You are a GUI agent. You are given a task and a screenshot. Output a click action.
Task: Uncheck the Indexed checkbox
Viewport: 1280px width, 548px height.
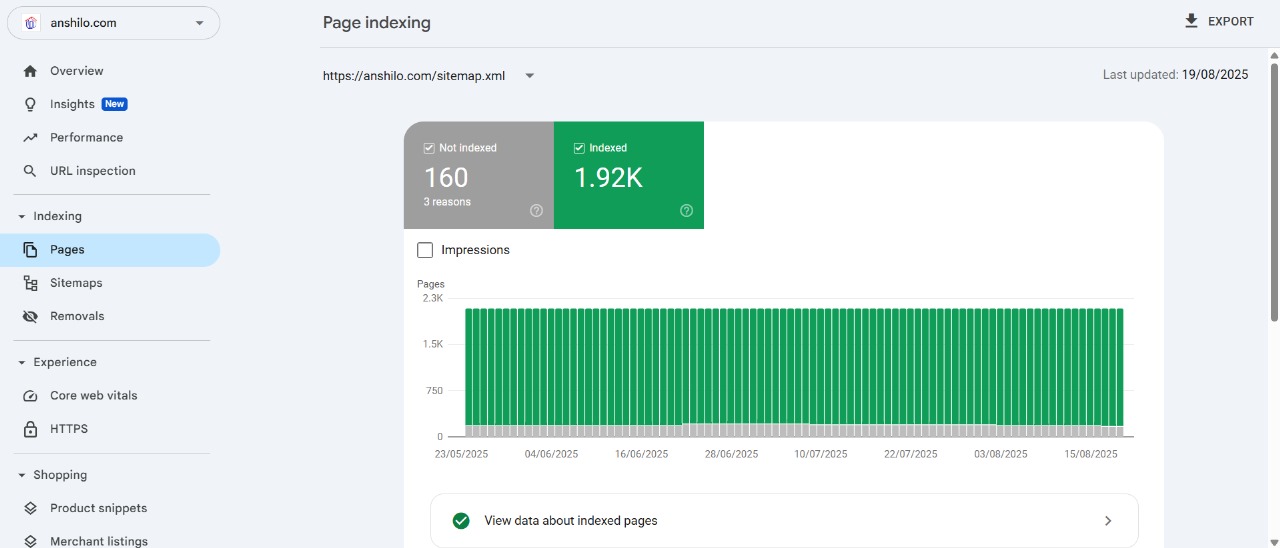579,148
